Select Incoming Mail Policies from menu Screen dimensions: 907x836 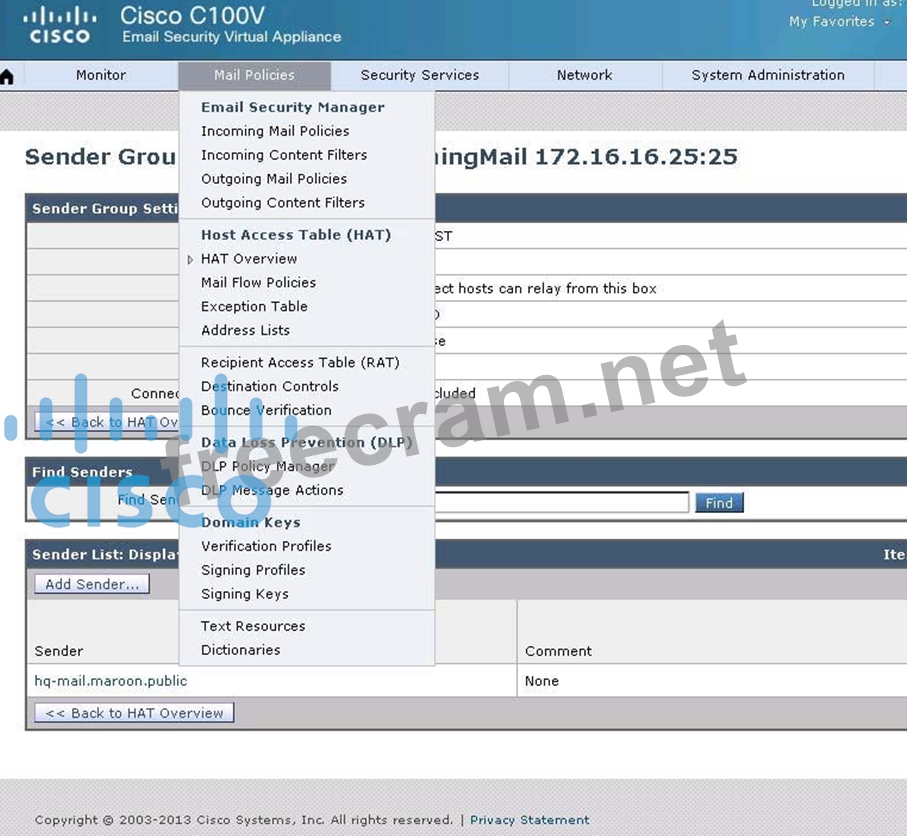point(275,131)
